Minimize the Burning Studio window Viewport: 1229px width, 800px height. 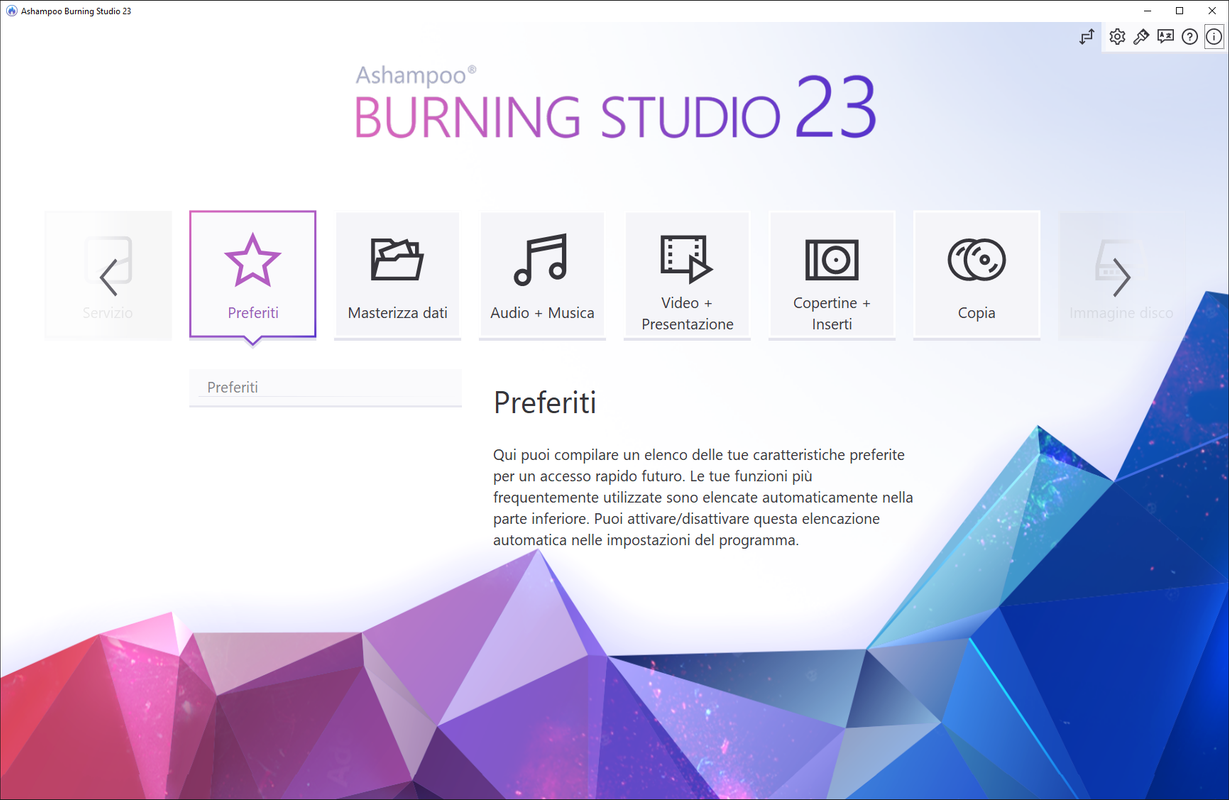1145,10
